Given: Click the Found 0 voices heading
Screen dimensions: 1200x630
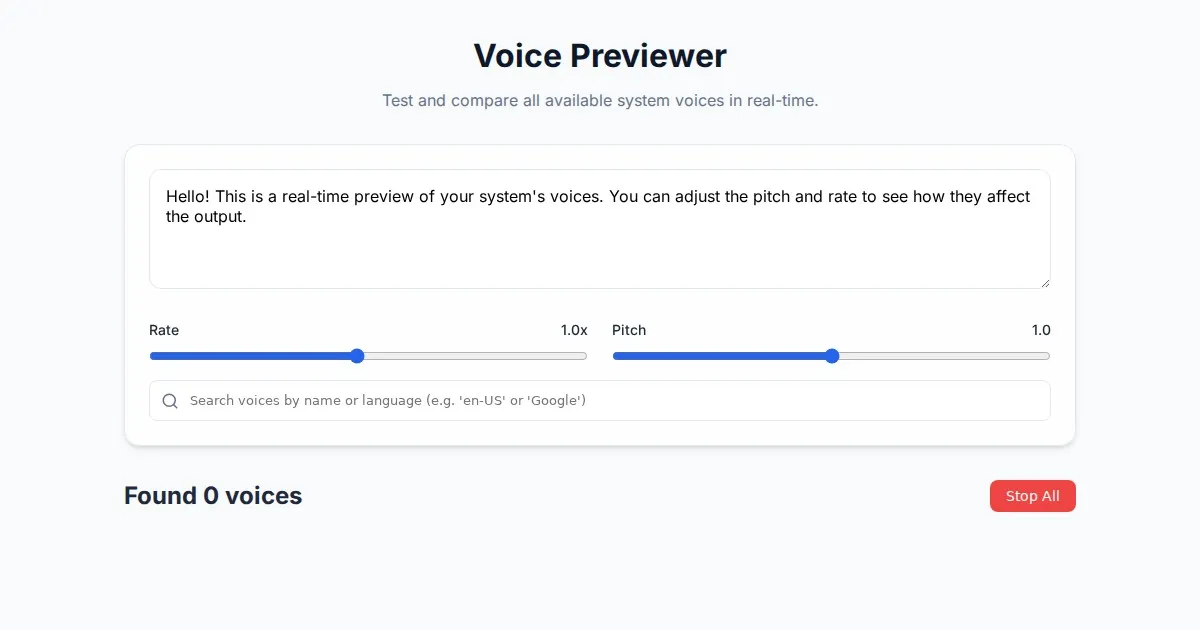Looking at the screenshot, I should 213,496.
